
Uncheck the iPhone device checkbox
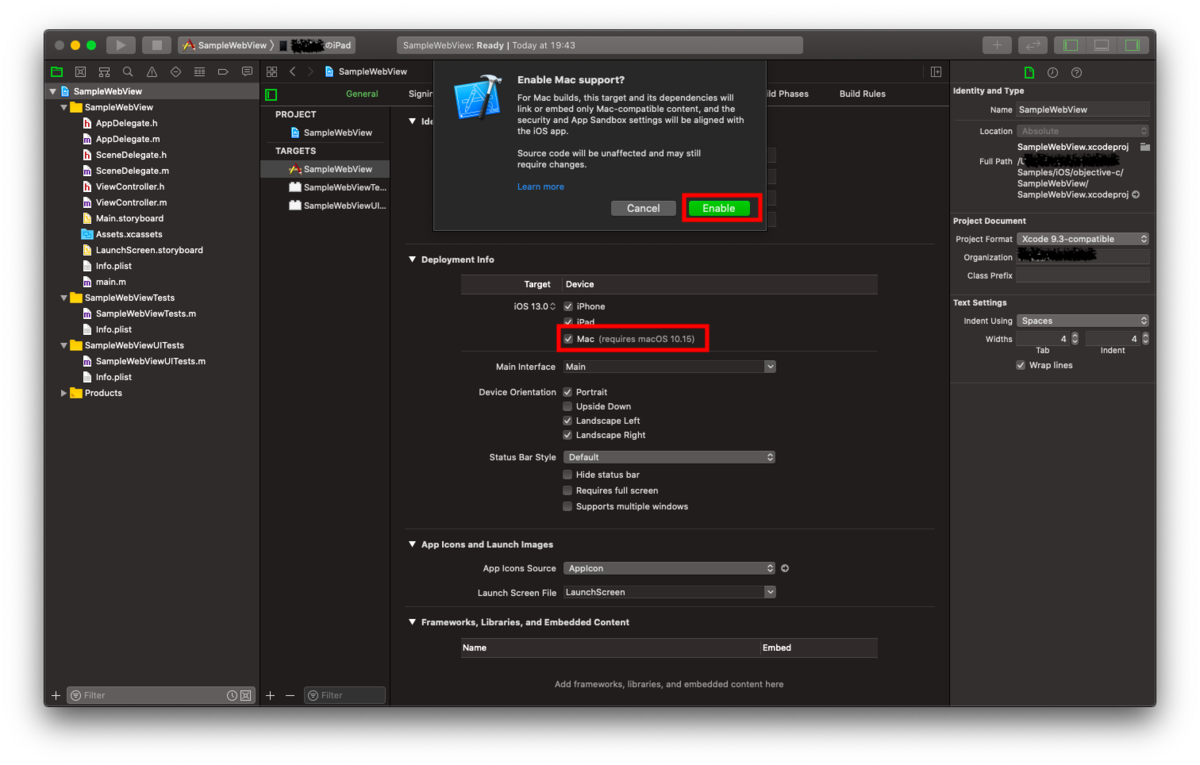tap(568, 306)
